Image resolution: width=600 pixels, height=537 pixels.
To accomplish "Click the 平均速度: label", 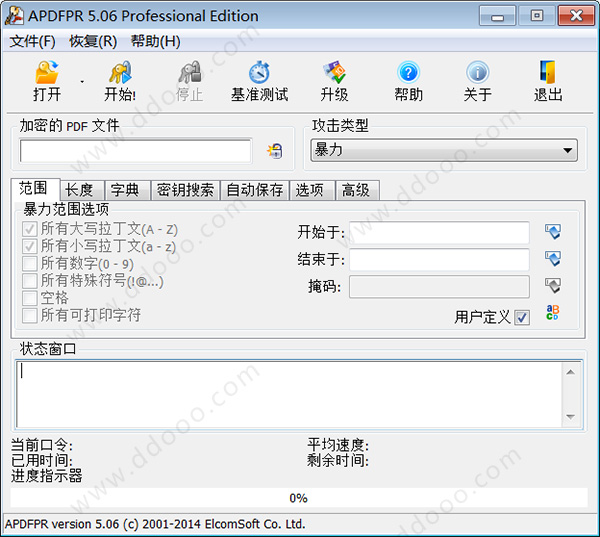I will click(338, 445).
